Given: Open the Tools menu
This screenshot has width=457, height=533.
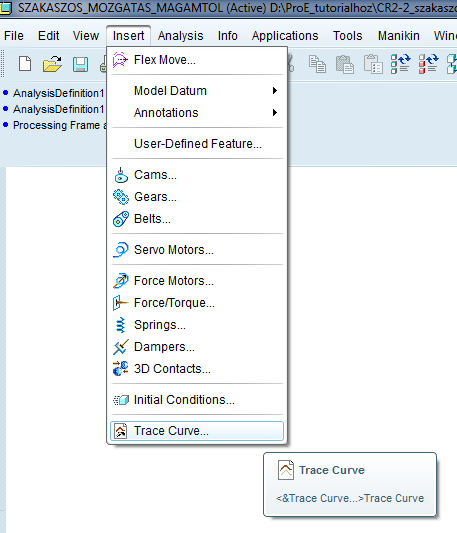Looking at the screenshot, I should (x=348, y=36).
